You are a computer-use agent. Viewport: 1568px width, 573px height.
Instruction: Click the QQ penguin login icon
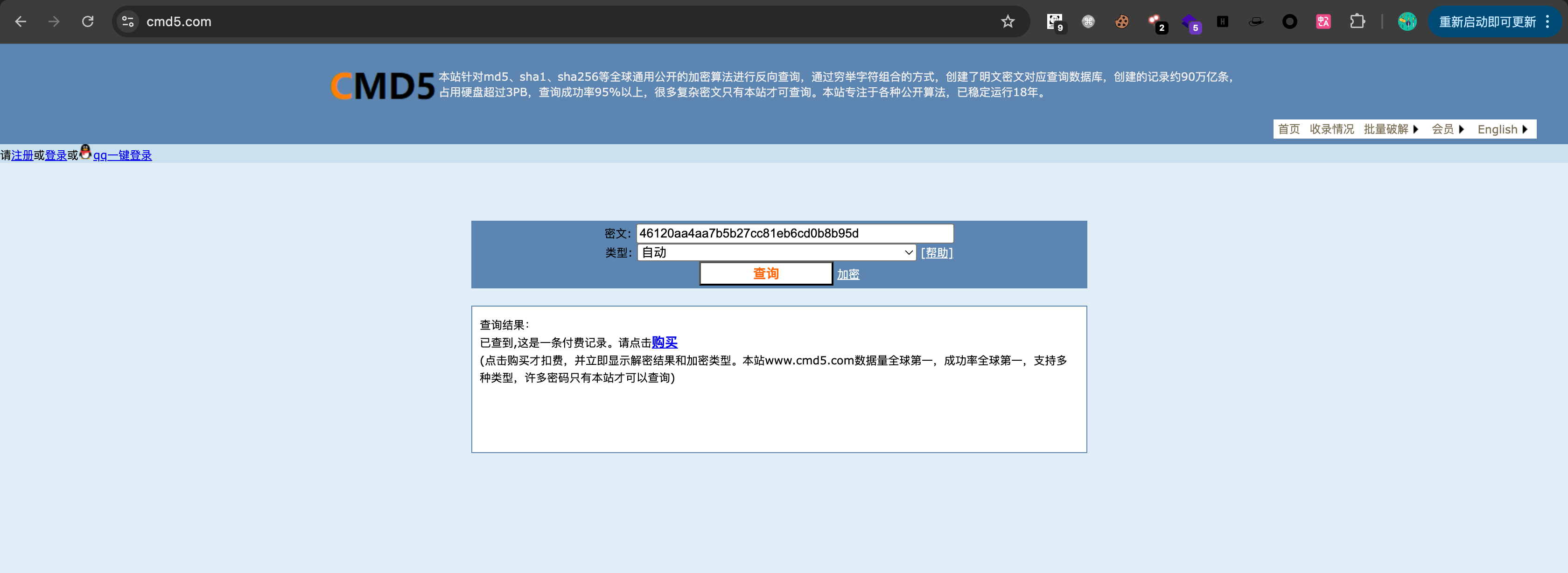pos(86,152)
